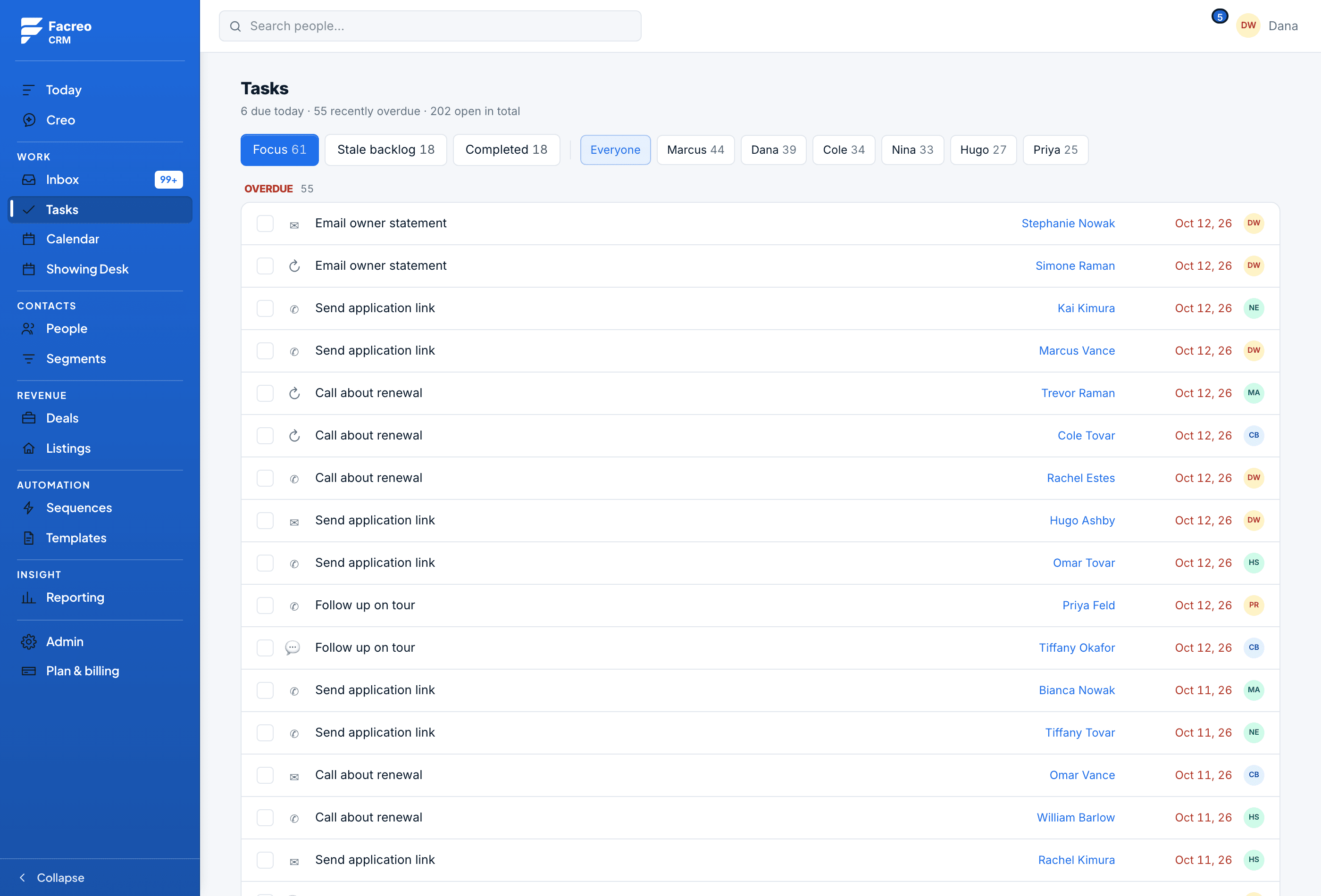Open the Listings house icon
The image size is (1321, 896).
[x=28, y=448]
